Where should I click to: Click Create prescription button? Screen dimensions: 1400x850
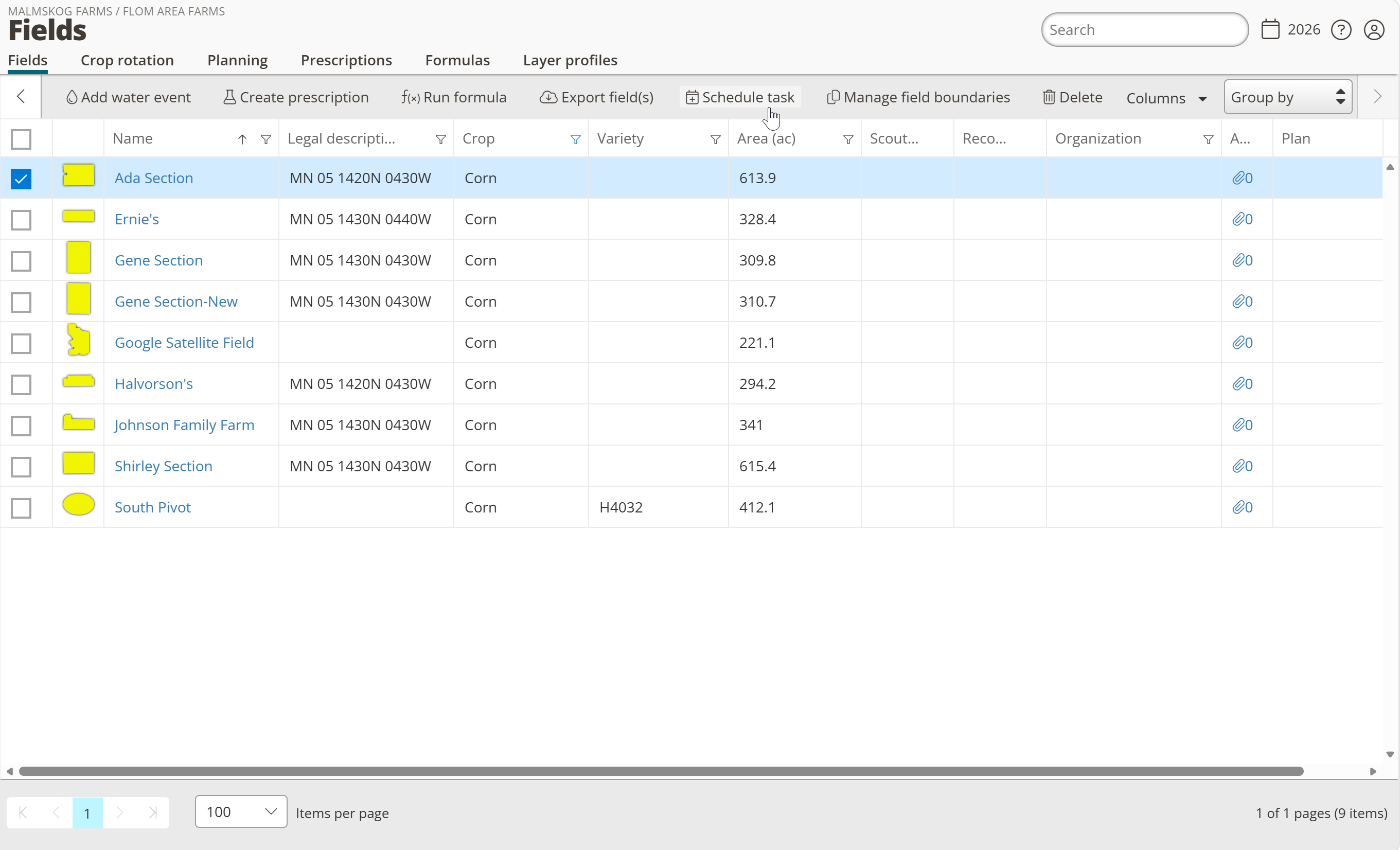click(295, 97)
